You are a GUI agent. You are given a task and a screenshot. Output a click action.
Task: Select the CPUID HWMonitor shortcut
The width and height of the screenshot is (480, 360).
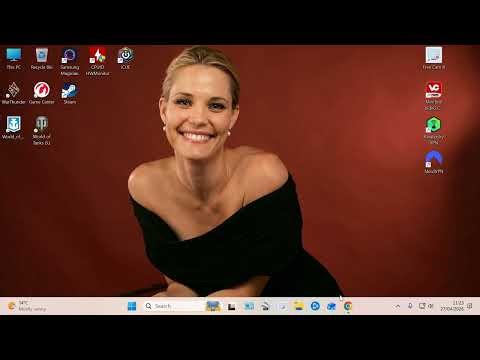(97, 62)
